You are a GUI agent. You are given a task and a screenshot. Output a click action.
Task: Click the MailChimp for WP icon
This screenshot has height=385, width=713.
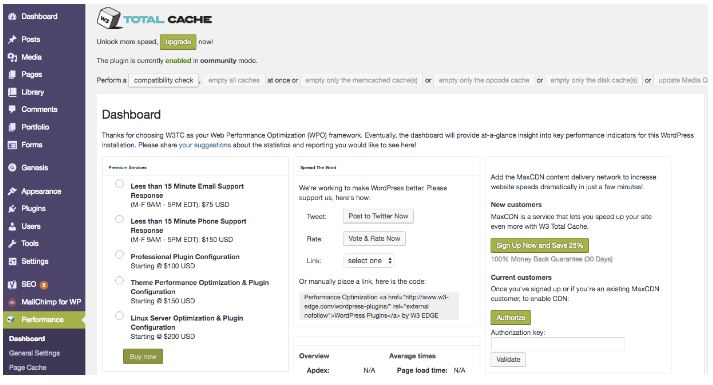click(12, 302)
